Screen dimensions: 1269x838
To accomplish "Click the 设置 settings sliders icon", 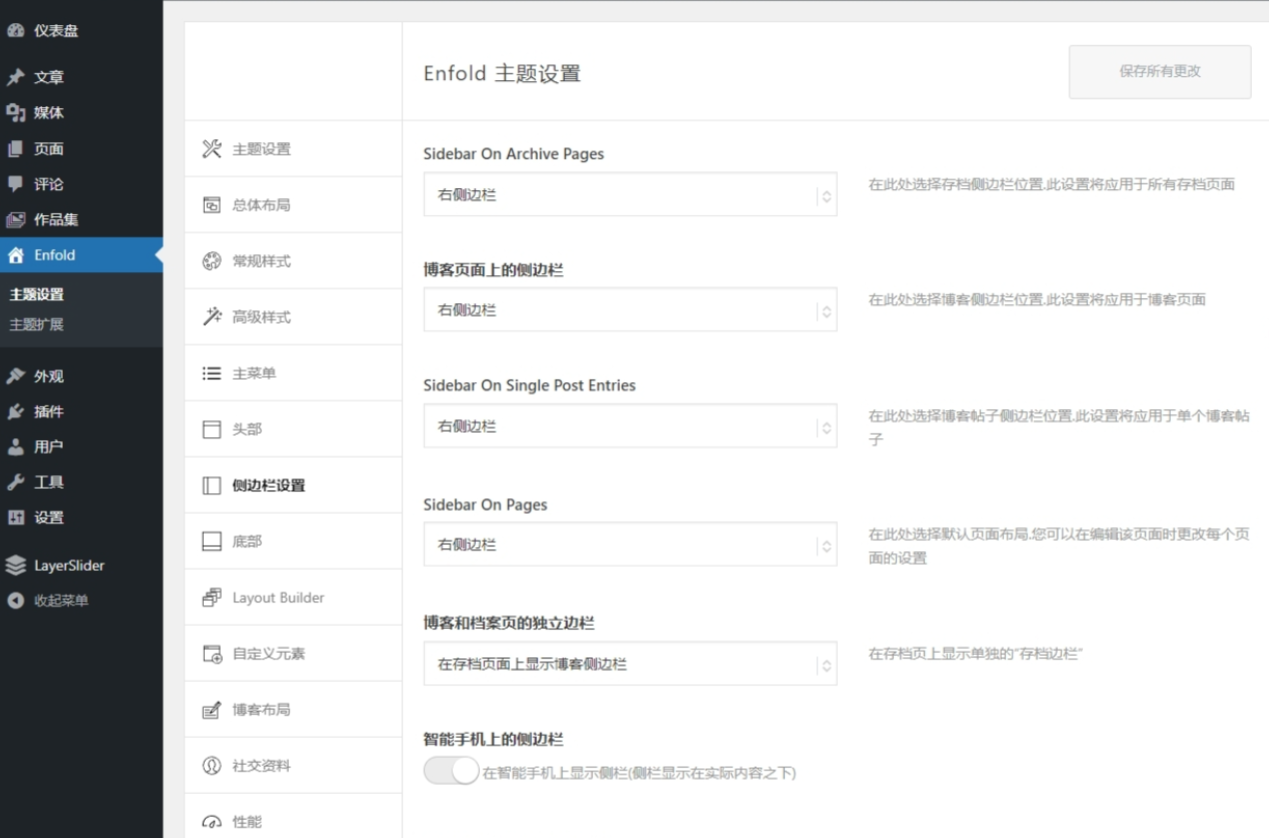I will [15, 518].
